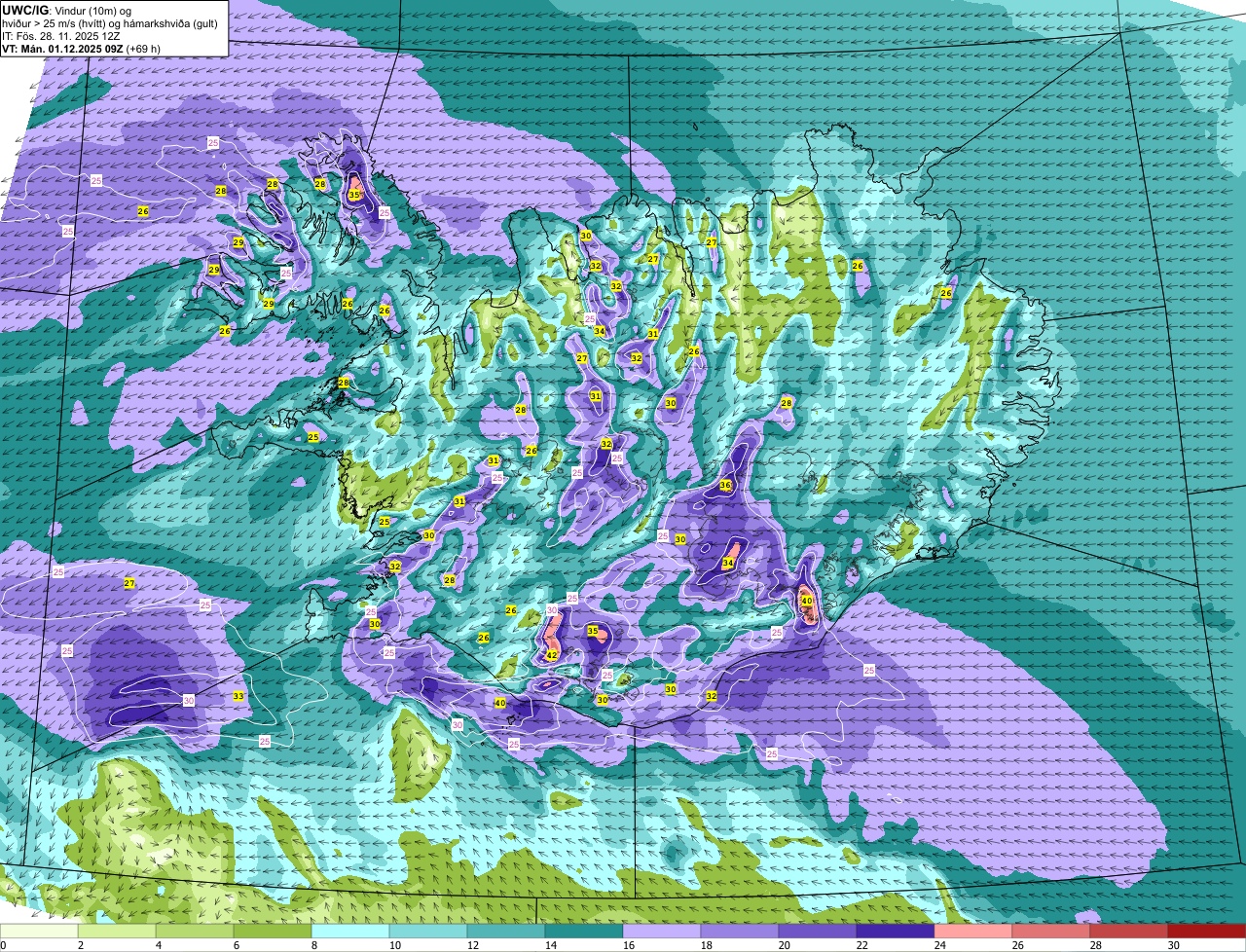Click tick label "0" on the color bar
This screenshot has height=952, width=1246.
click(3, 945)
